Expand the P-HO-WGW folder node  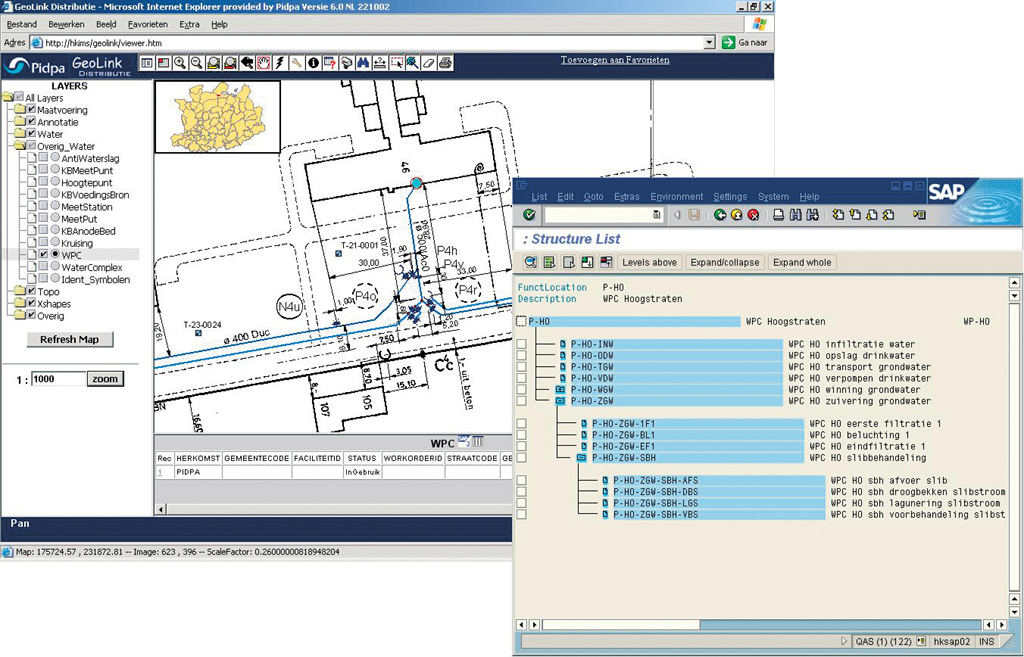coord(560,390)
